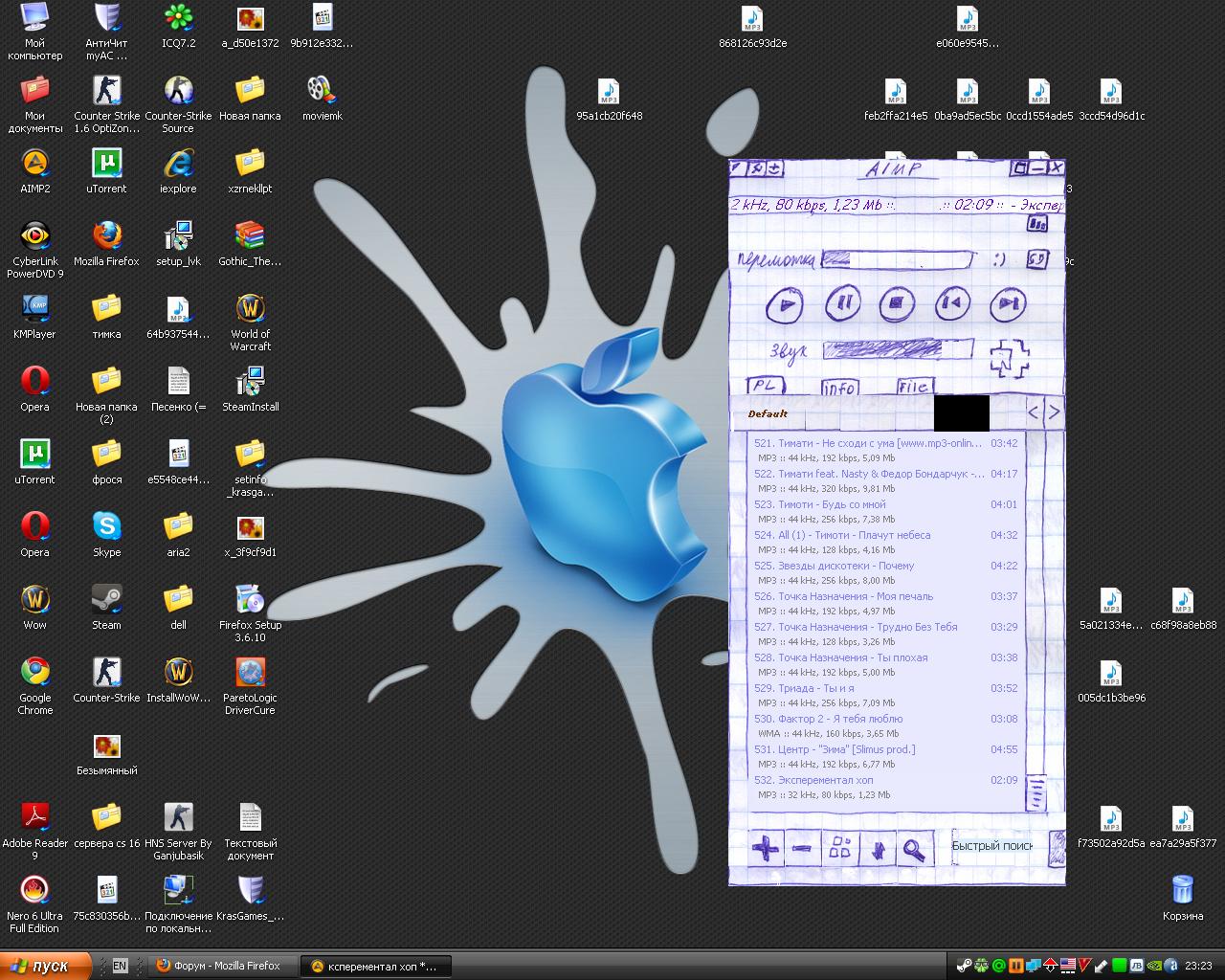Click the Play button in AIMP
Viewport: 1225px width, 980px height.
786,305
